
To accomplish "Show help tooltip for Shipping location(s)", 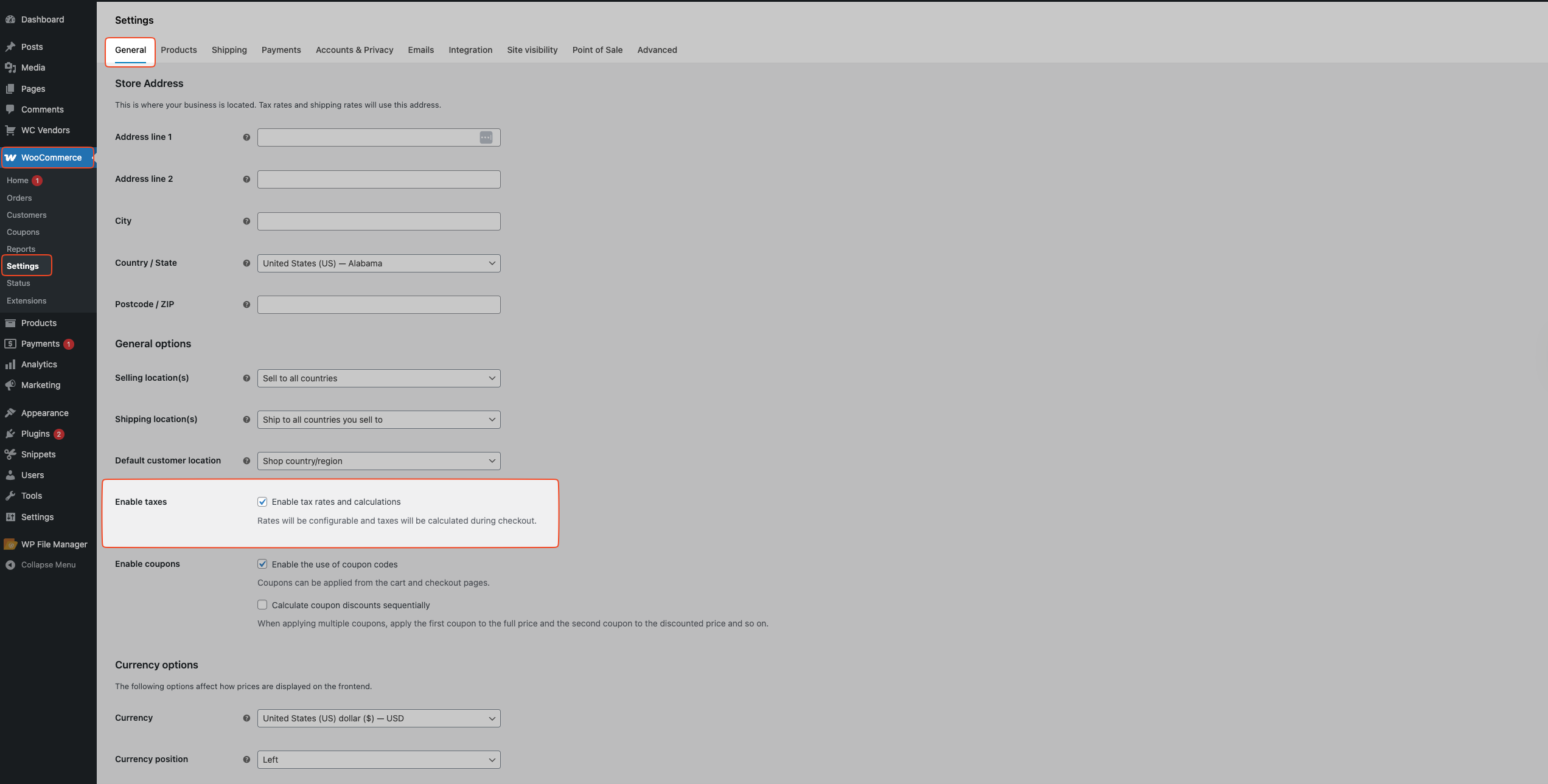I will tap(246, 420).
